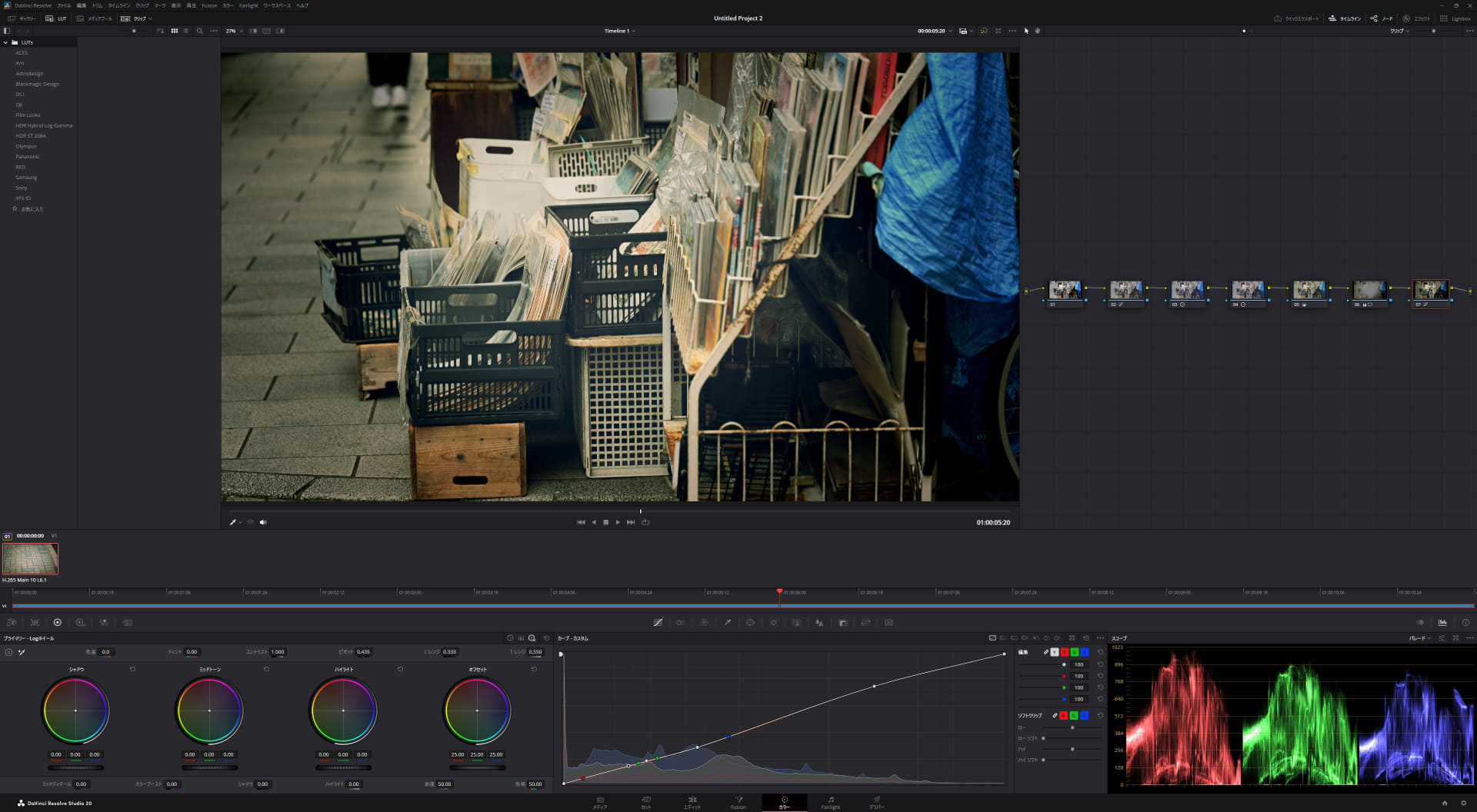This screenshot has height=812, width=1477.
Task: Select node 04 in the node graph
Action: tap(1247, 290)
